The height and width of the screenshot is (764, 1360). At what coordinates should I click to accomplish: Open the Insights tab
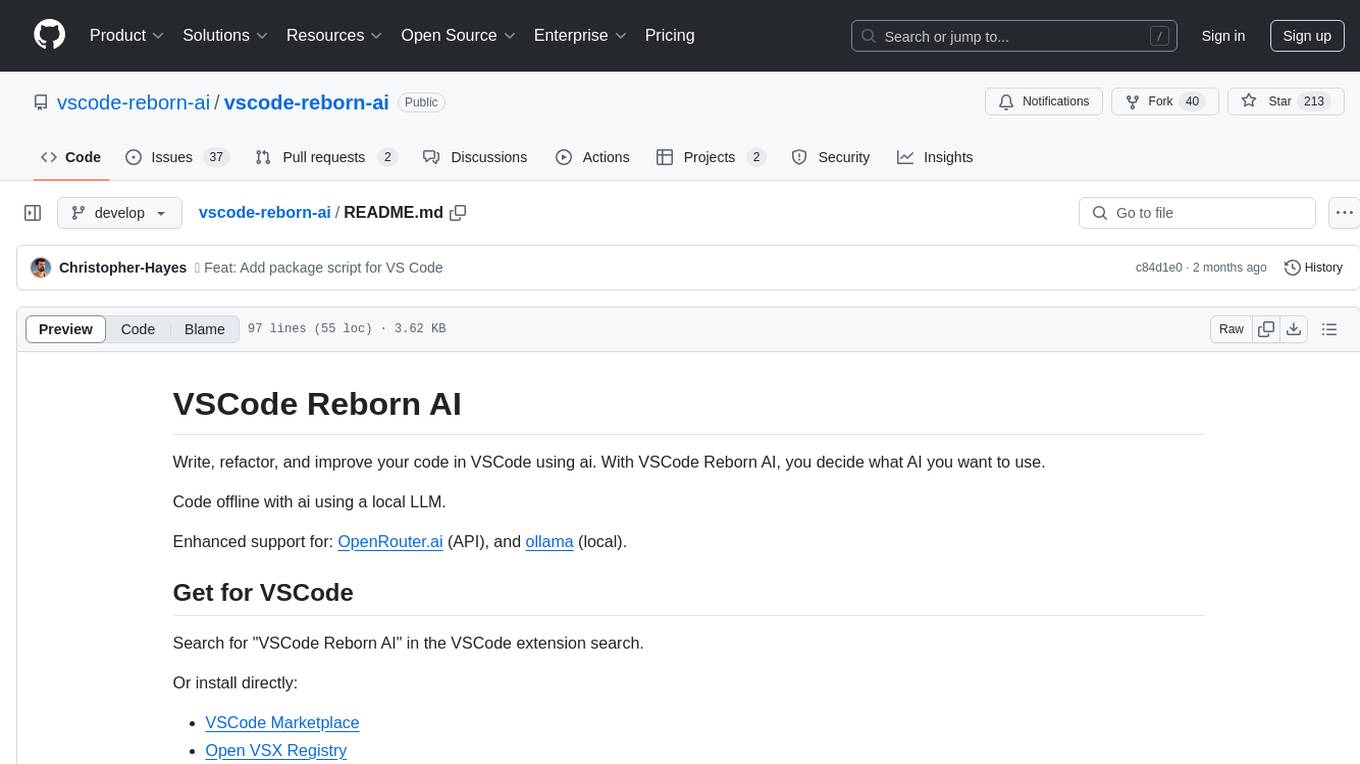[935, 157]
